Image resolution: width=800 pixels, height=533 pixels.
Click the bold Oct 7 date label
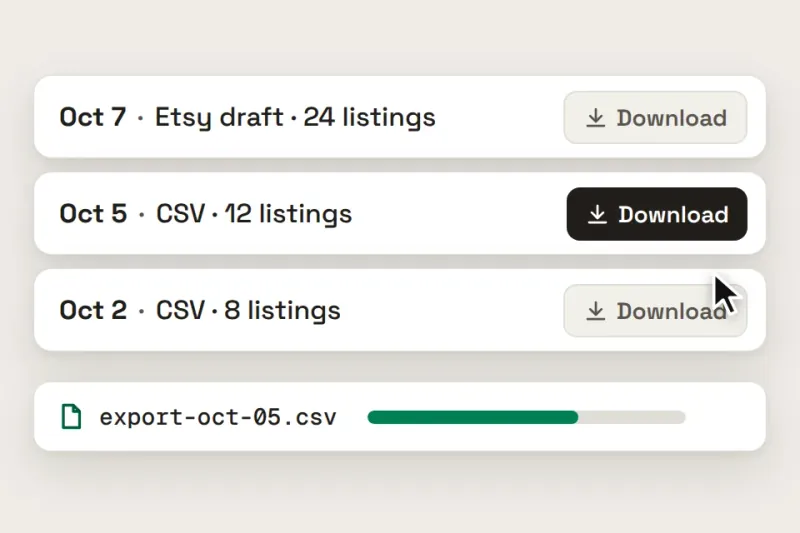pos(93,117)
